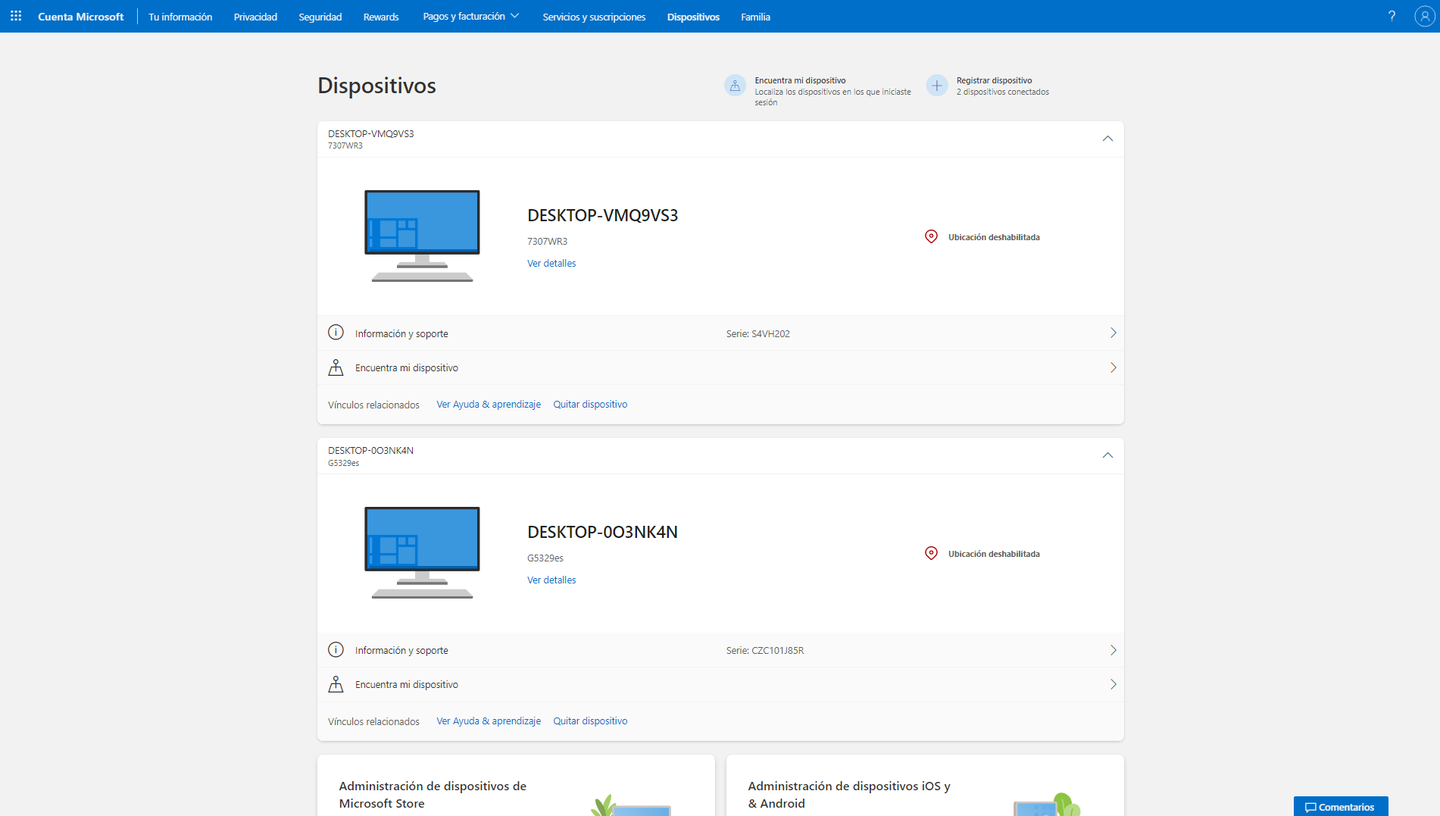Click the DESKTOP-VMQ9VS3 monitor image

(422, 236)
